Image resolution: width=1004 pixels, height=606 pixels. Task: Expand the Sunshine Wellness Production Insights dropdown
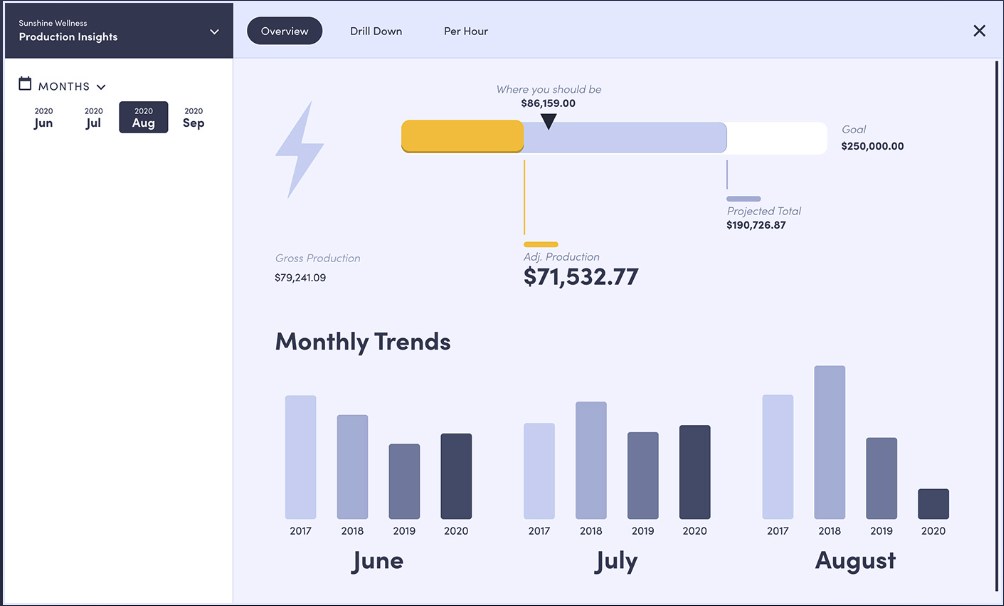(x=214, y=31)
